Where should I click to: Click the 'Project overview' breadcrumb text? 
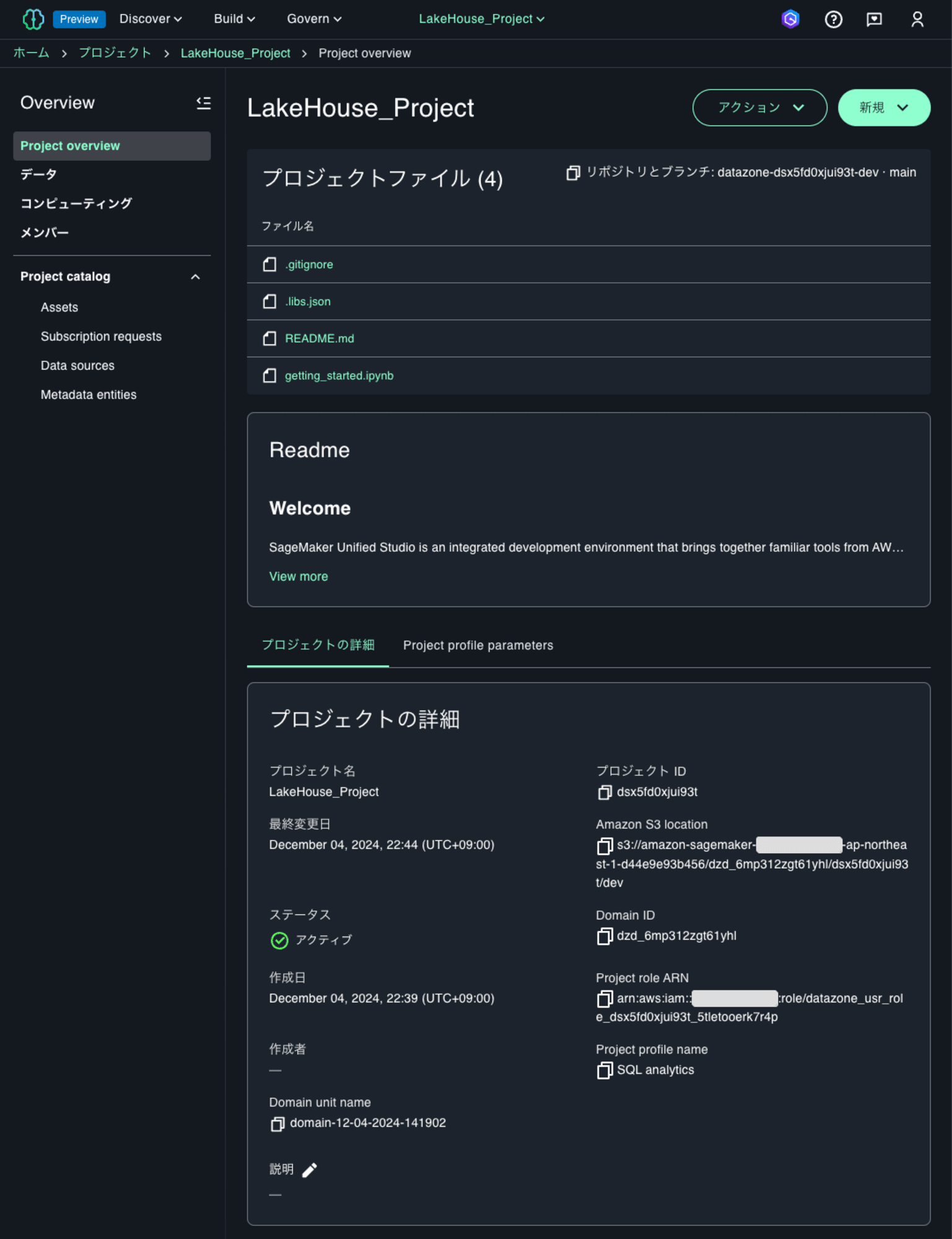tap(365, 53)
